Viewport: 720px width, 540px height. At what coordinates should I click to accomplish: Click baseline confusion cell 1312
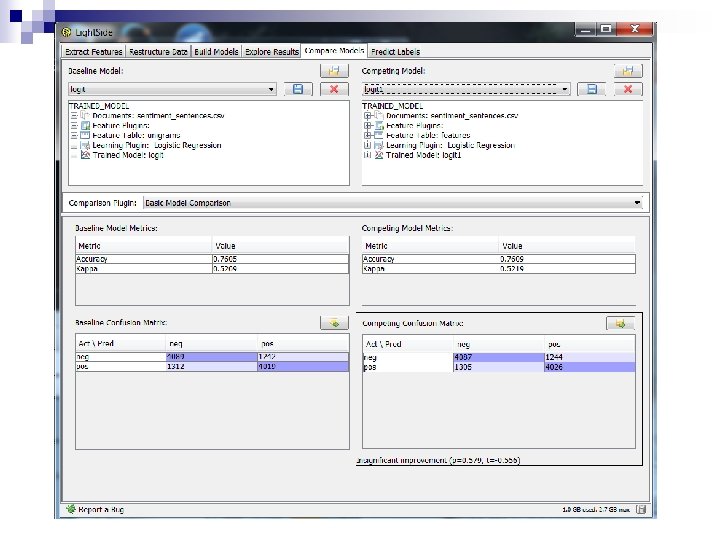pos(211,366)
